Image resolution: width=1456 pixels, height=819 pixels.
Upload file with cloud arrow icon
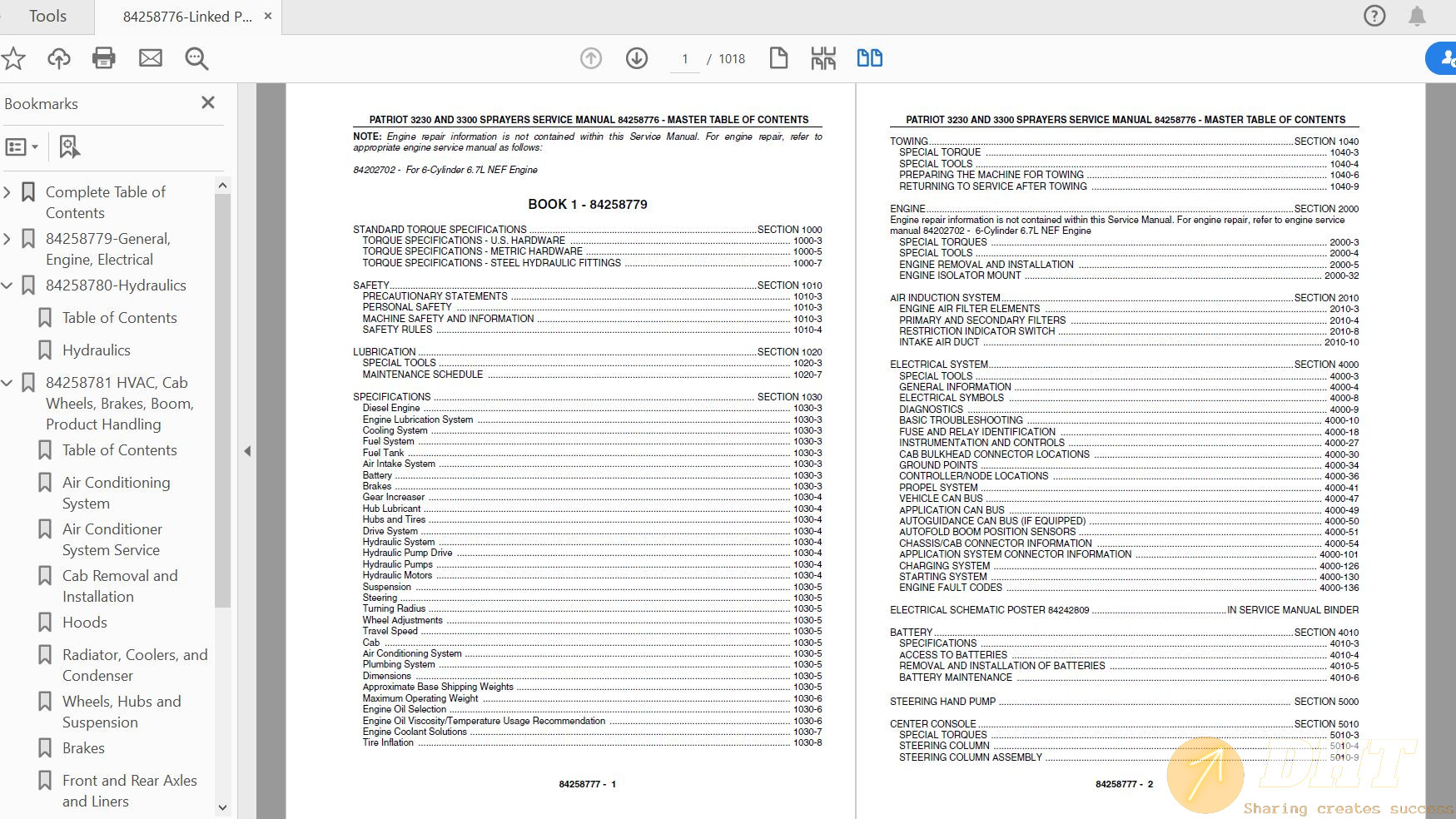coord(58,58)
